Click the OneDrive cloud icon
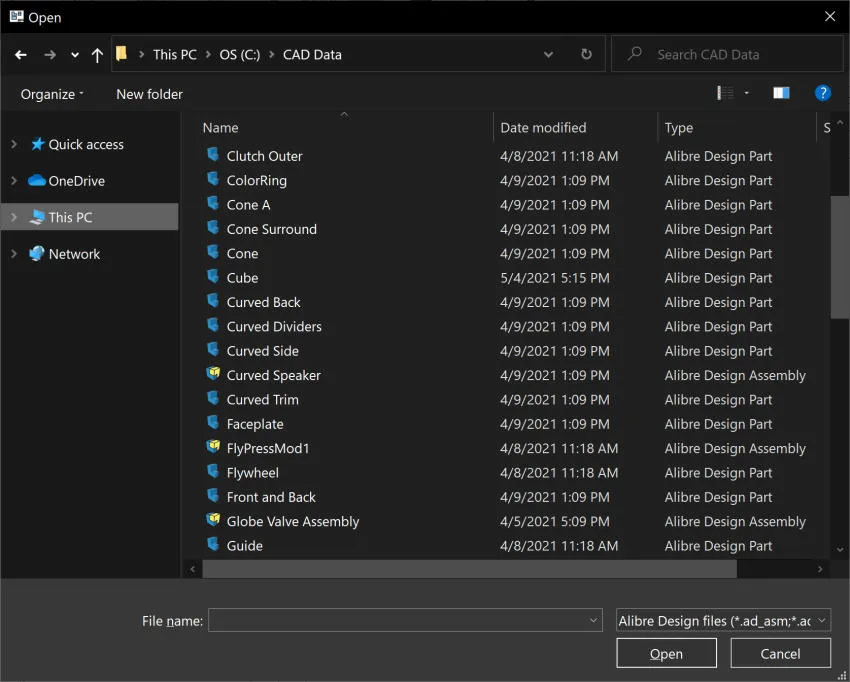850x682 pixels. point(36,180)
